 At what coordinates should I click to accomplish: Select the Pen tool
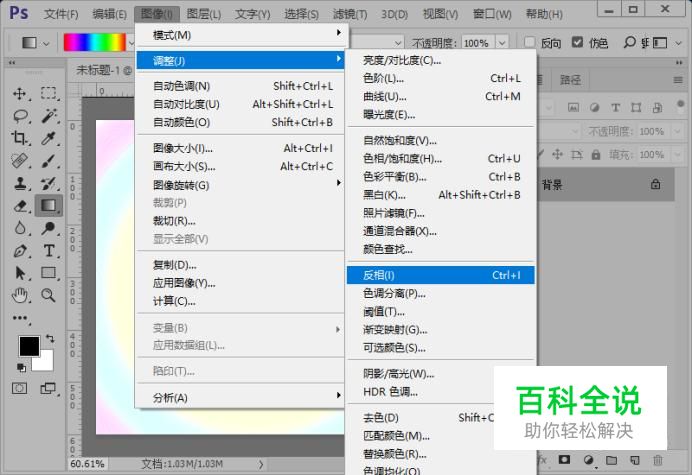click(x=19, y=251)
